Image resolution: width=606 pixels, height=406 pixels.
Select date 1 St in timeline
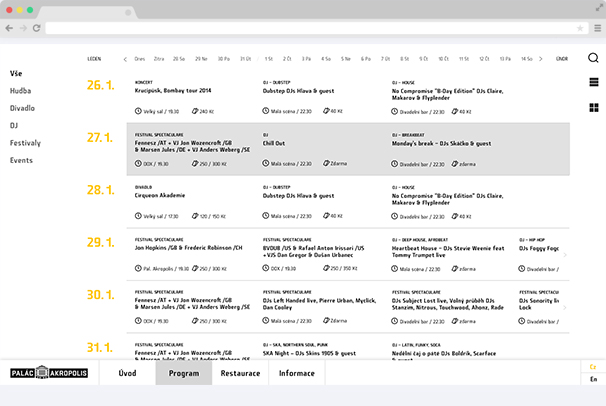[269, 59]
